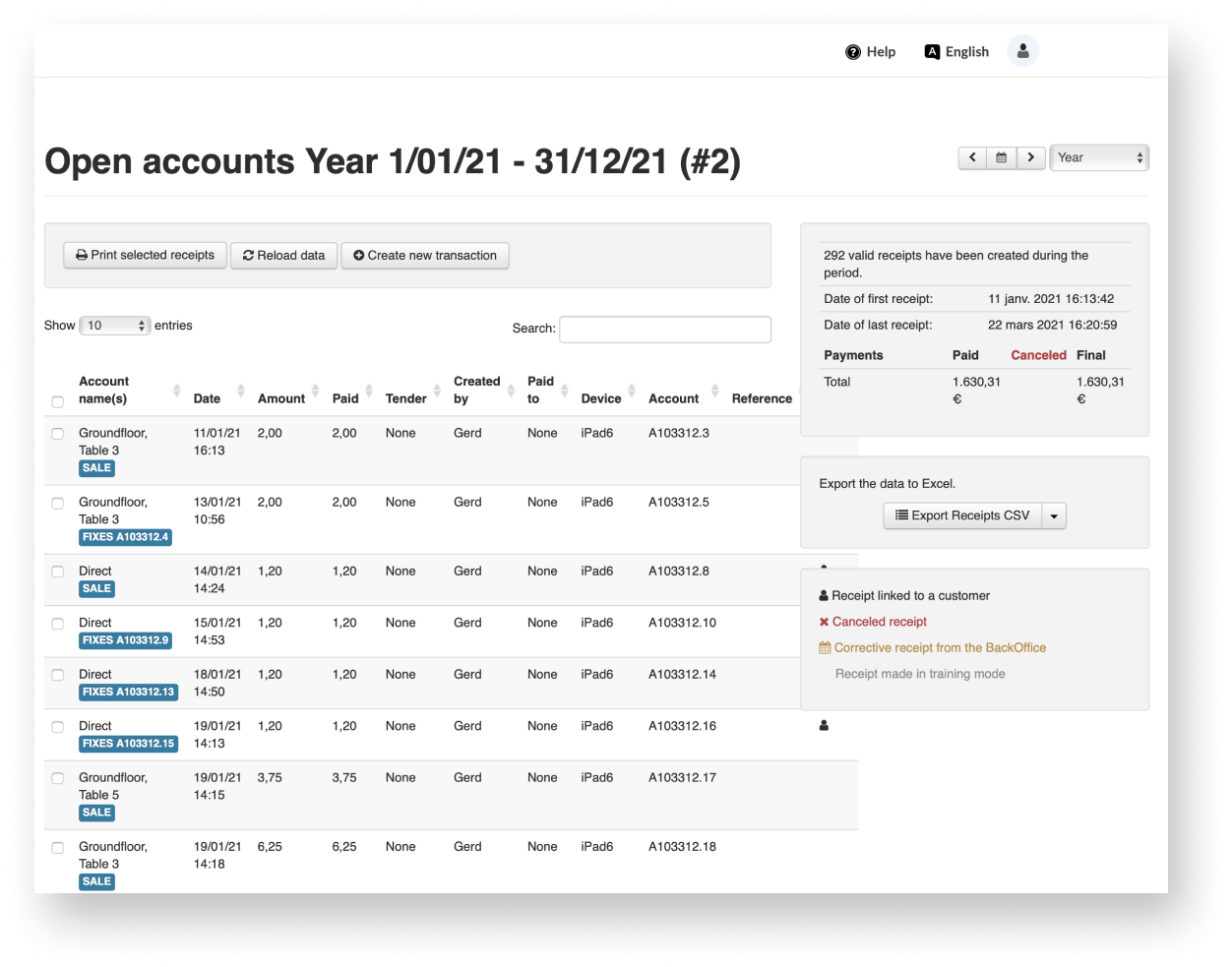Click Create new transaction button
1232x967 pixels.
[425, 255]
